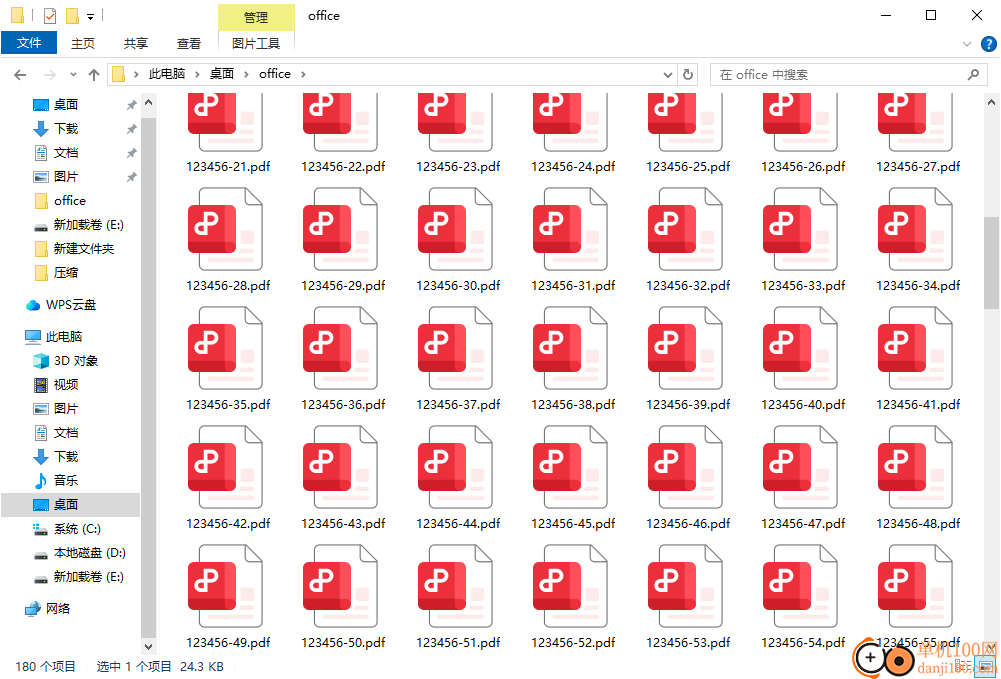
Task: Open 本地磁盘 (D:) drive
Action: click(x=89, y=553)
